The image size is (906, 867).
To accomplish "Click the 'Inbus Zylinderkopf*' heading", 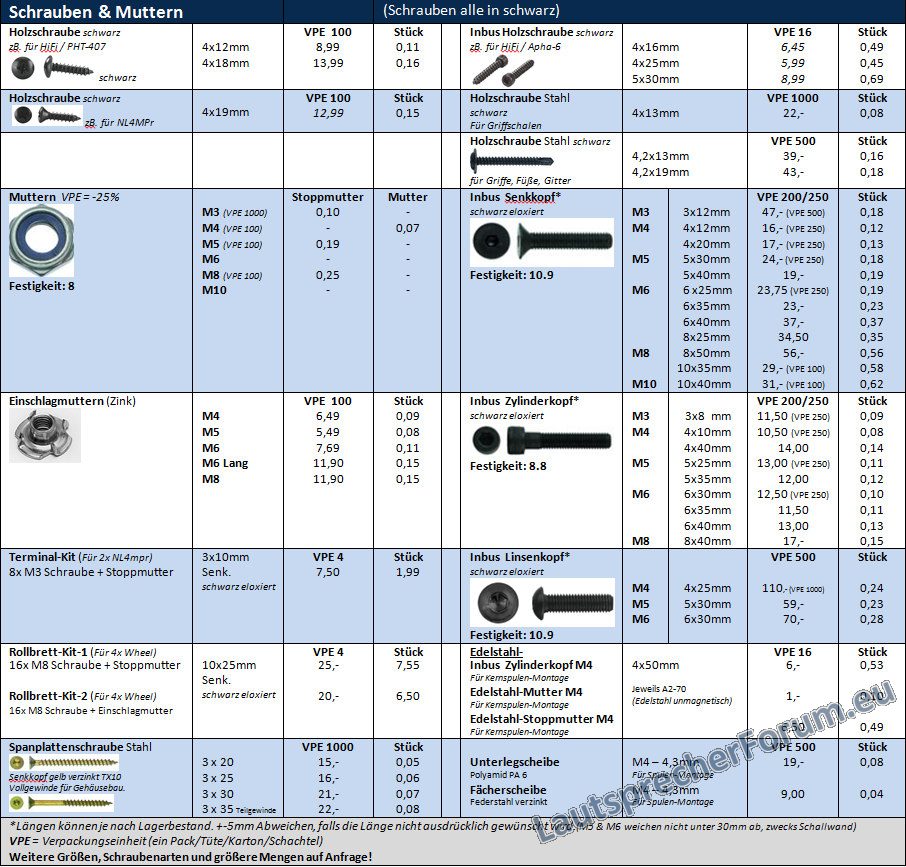I will (x=524, y=401).
